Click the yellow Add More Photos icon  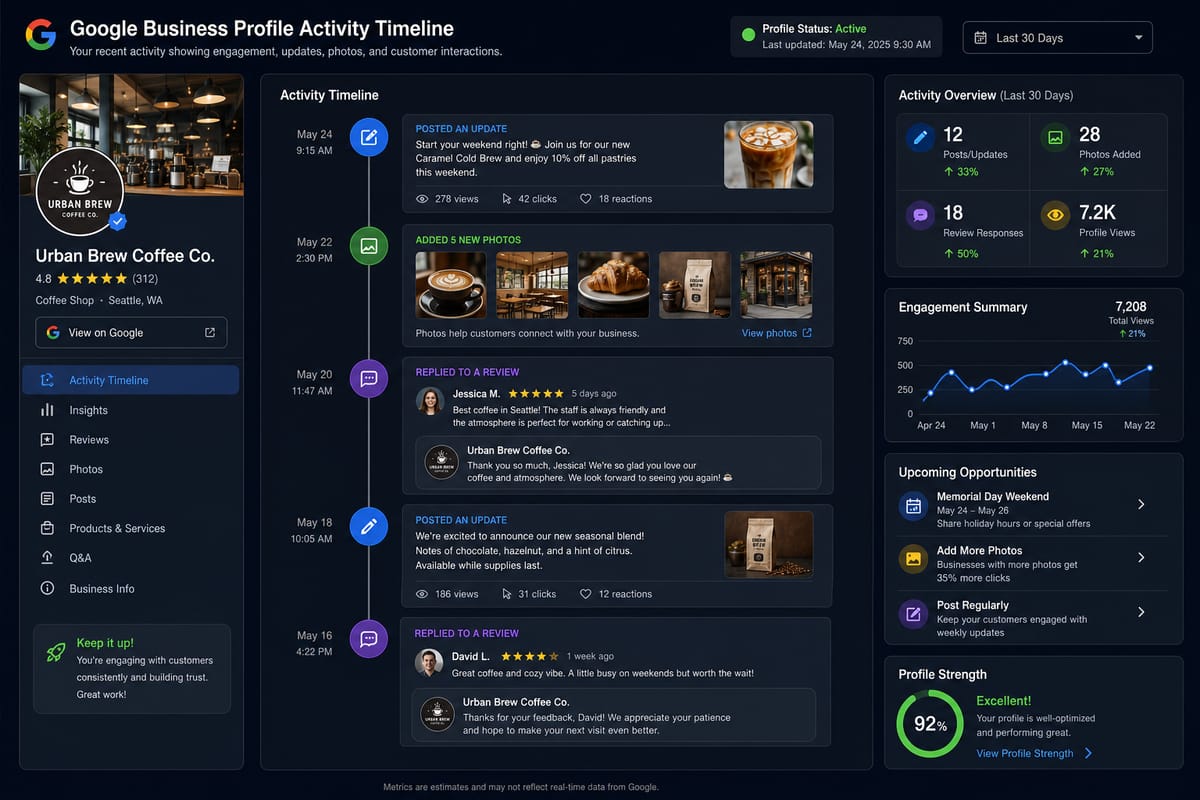[913, 559]
